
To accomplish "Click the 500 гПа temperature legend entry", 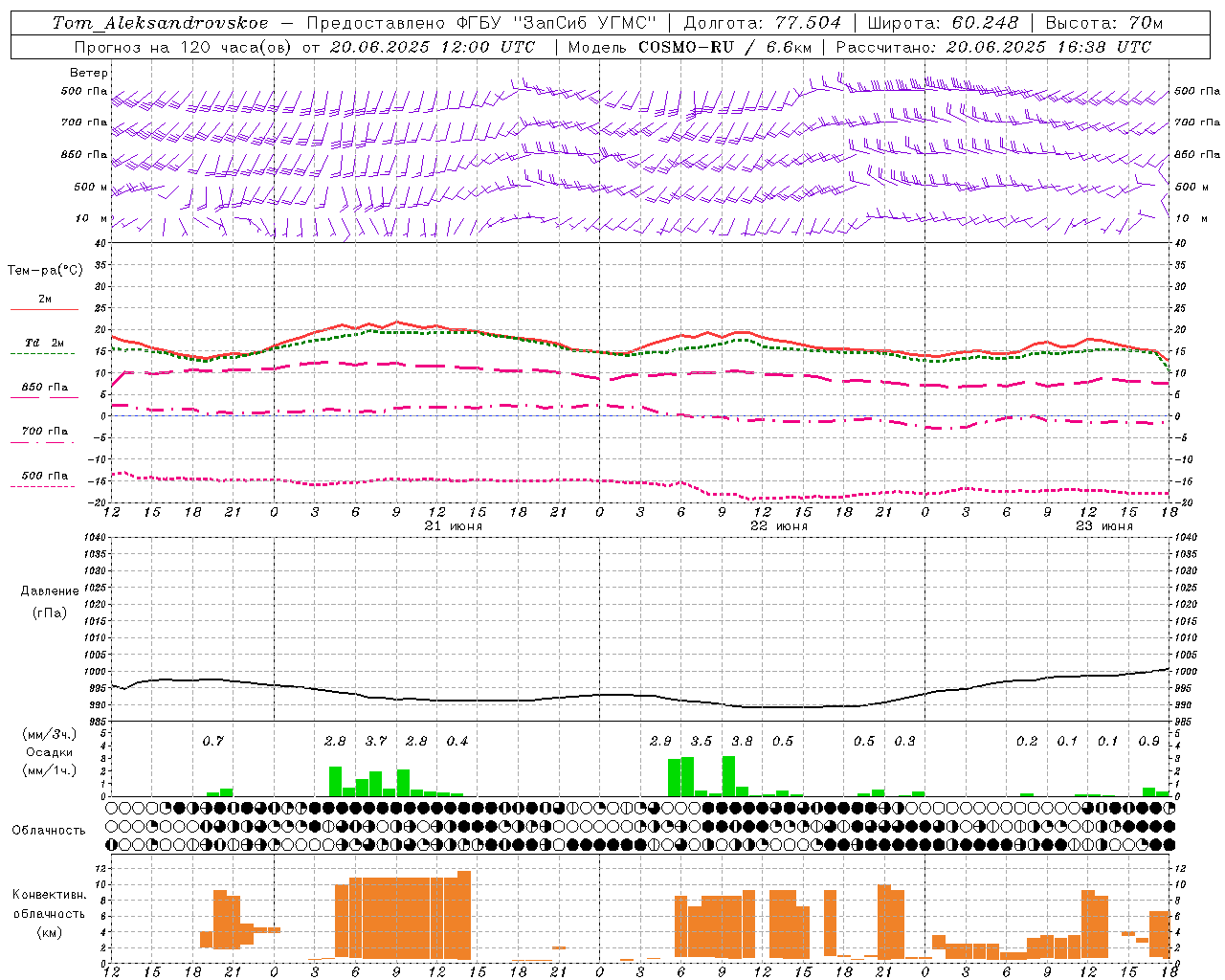I will click(x=44, y=476).
